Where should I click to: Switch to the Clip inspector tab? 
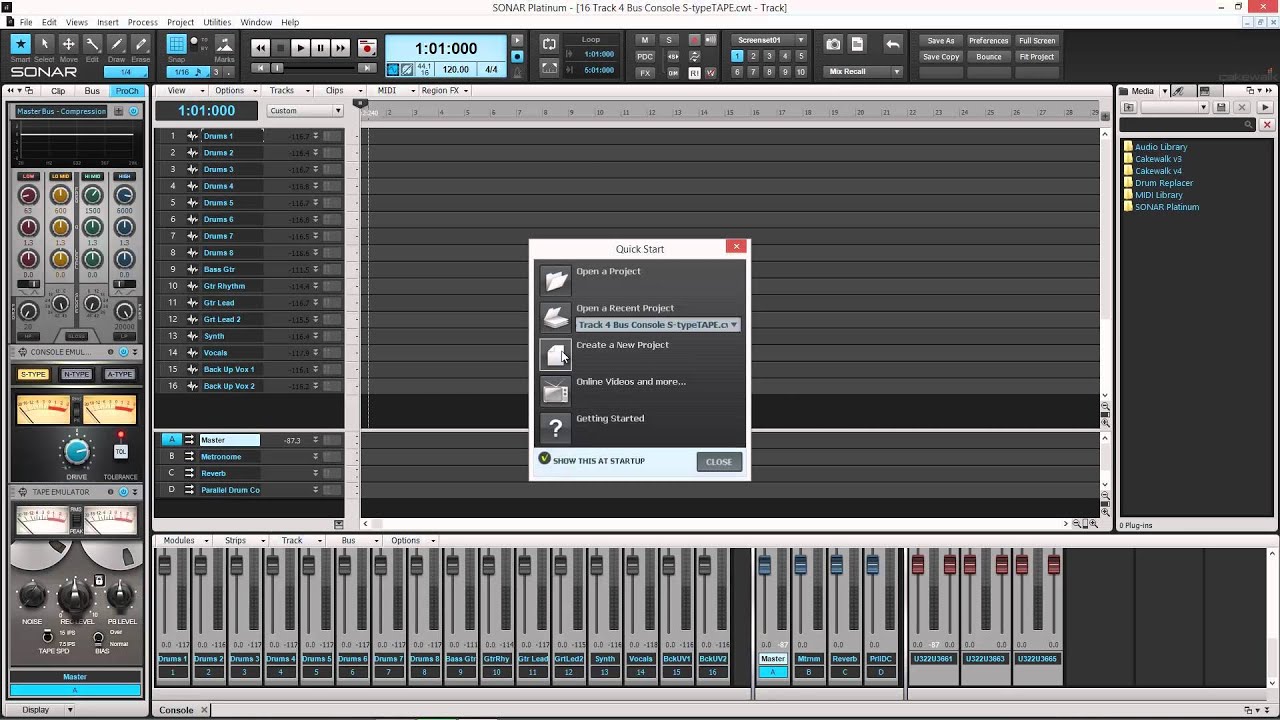pyautogui.click(x=58, y=91)
